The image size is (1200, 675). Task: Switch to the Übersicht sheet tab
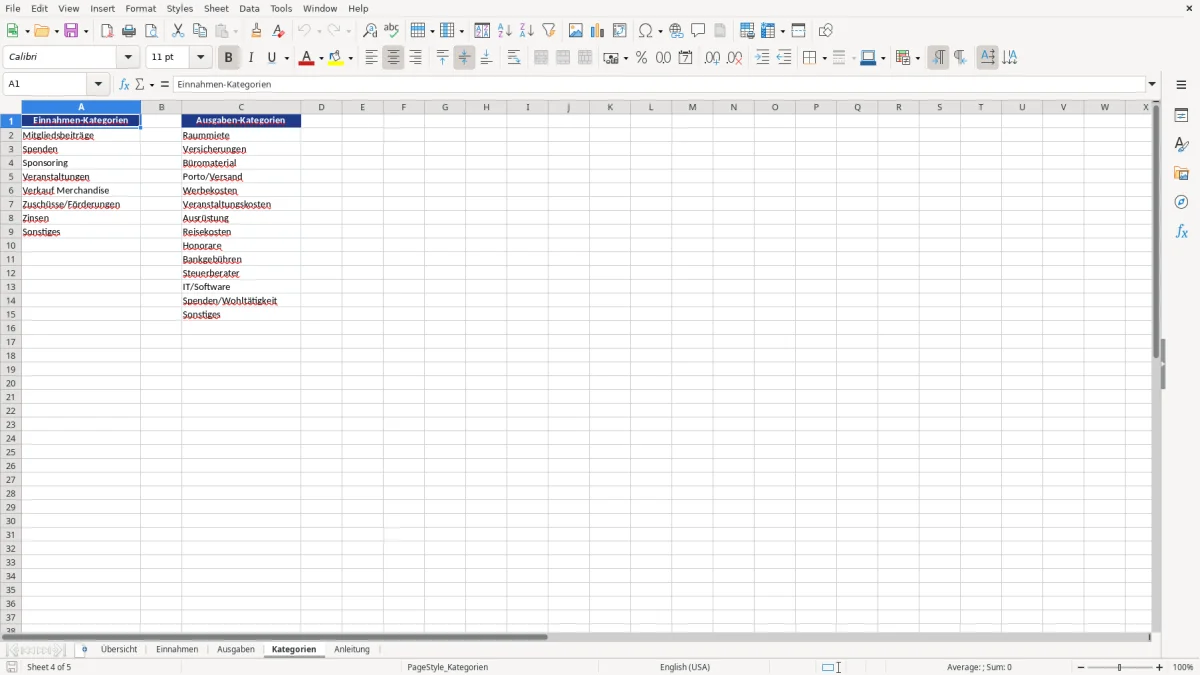point(119,649)
